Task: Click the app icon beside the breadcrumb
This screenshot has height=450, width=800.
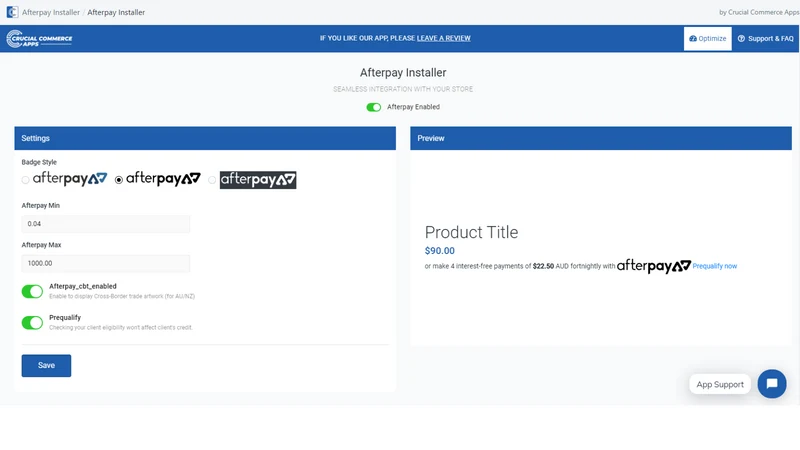Action: tap(12, 12)
